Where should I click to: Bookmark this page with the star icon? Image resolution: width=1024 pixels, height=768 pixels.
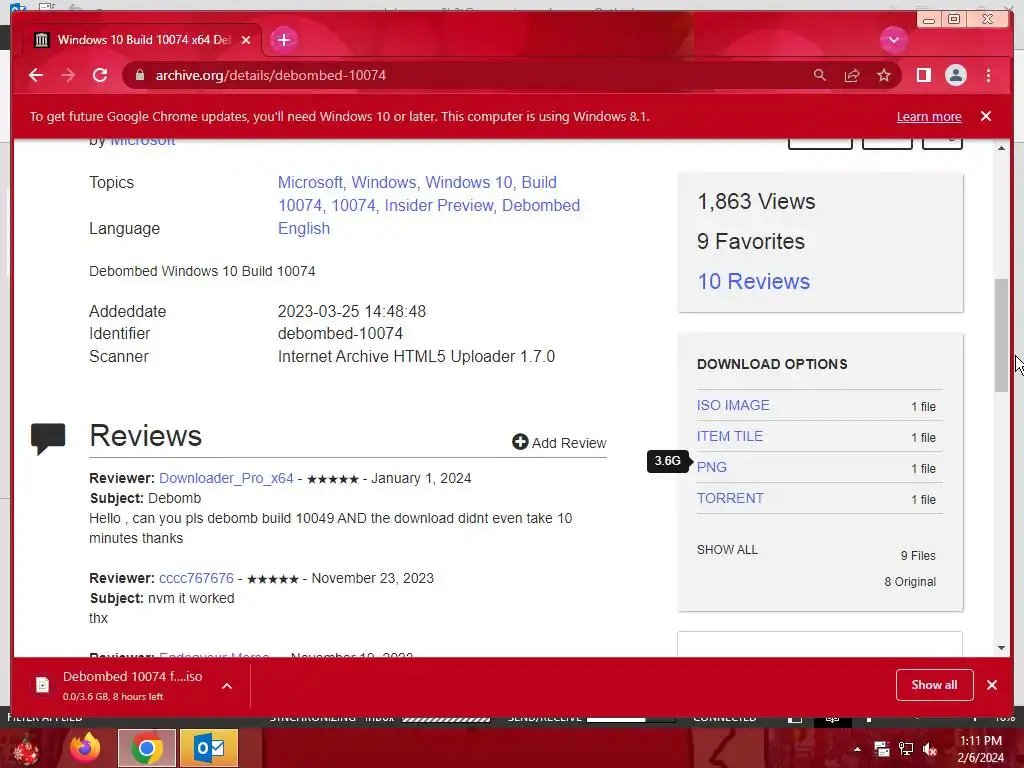point(884,75)
